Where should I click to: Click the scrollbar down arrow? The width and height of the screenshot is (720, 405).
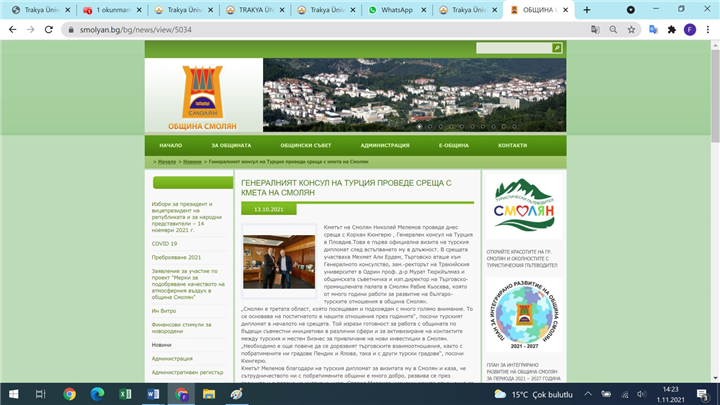[715, 378]
